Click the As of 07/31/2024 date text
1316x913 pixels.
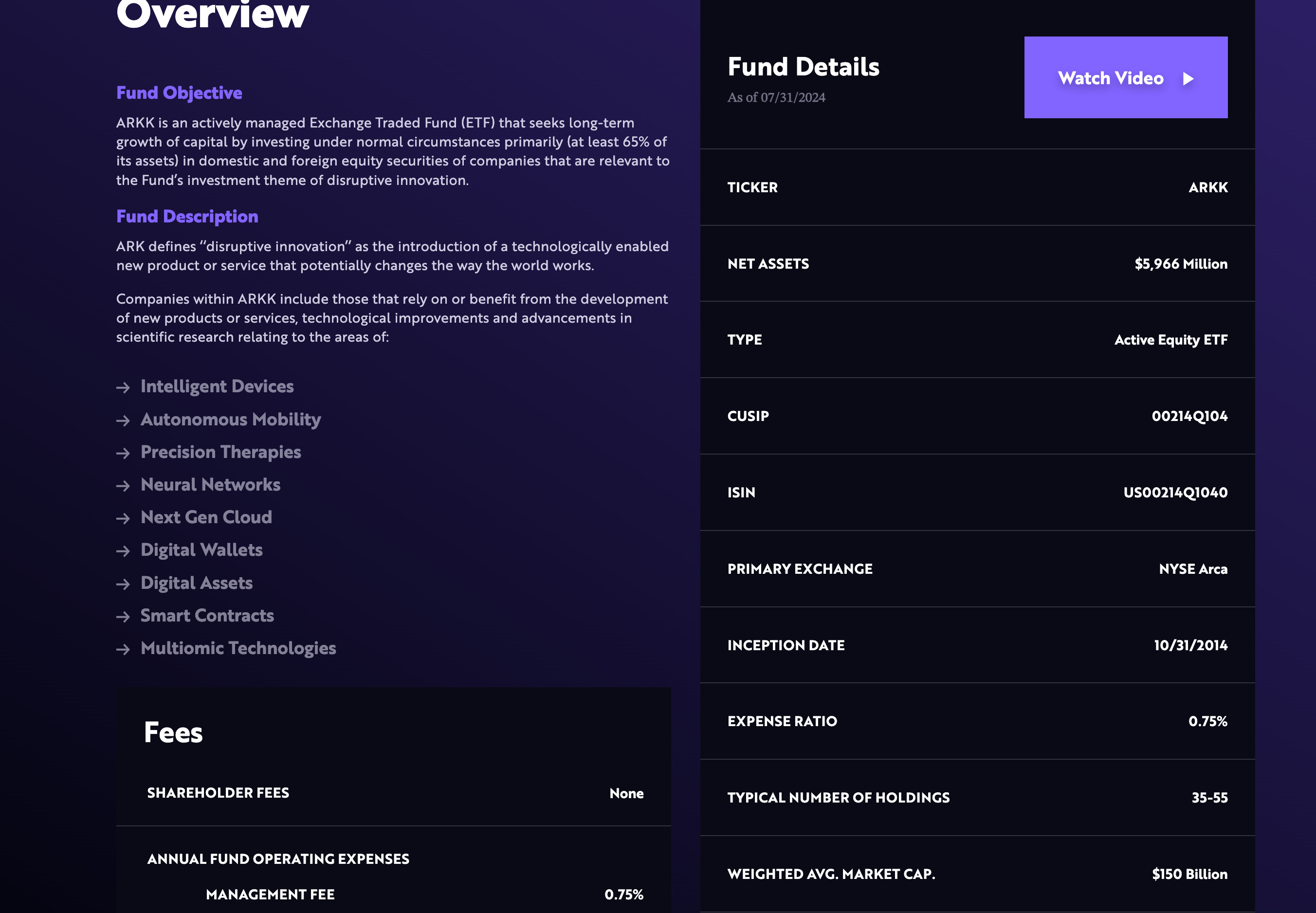776,97
